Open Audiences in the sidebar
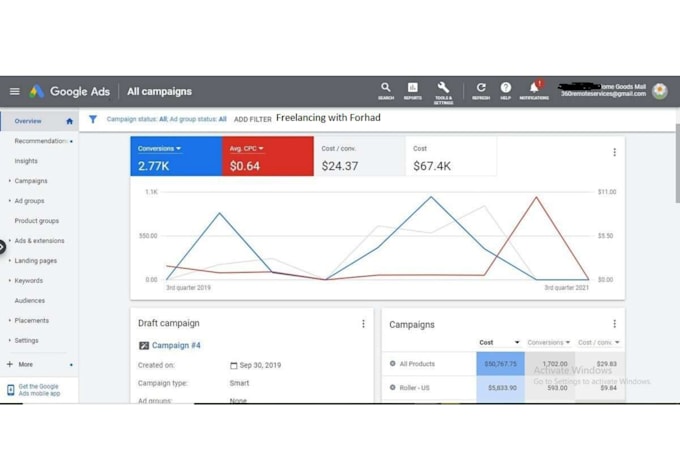 coord(29,301)
